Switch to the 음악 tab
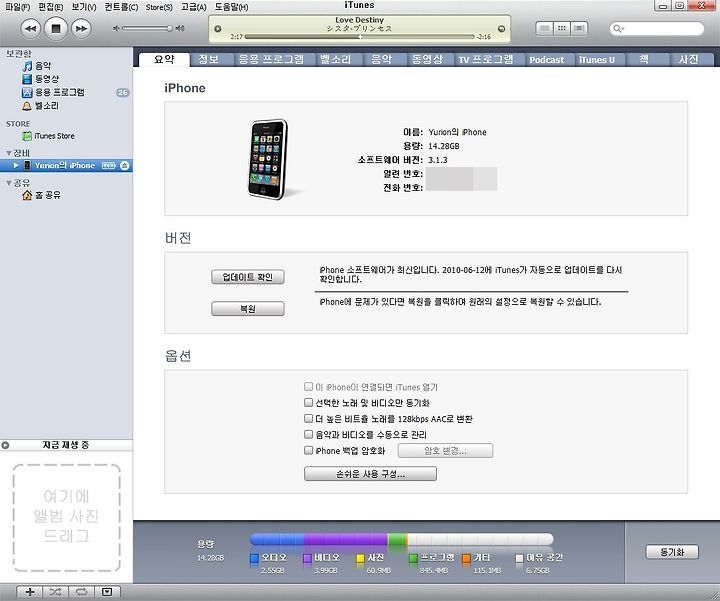Screen dimensions: 720x601 tap(381, 60)
